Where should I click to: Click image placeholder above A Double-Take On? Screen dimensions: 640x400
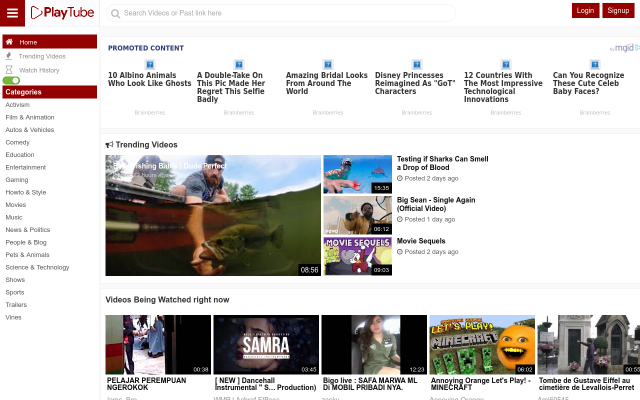pyautogui.click(x=239, y=64)
